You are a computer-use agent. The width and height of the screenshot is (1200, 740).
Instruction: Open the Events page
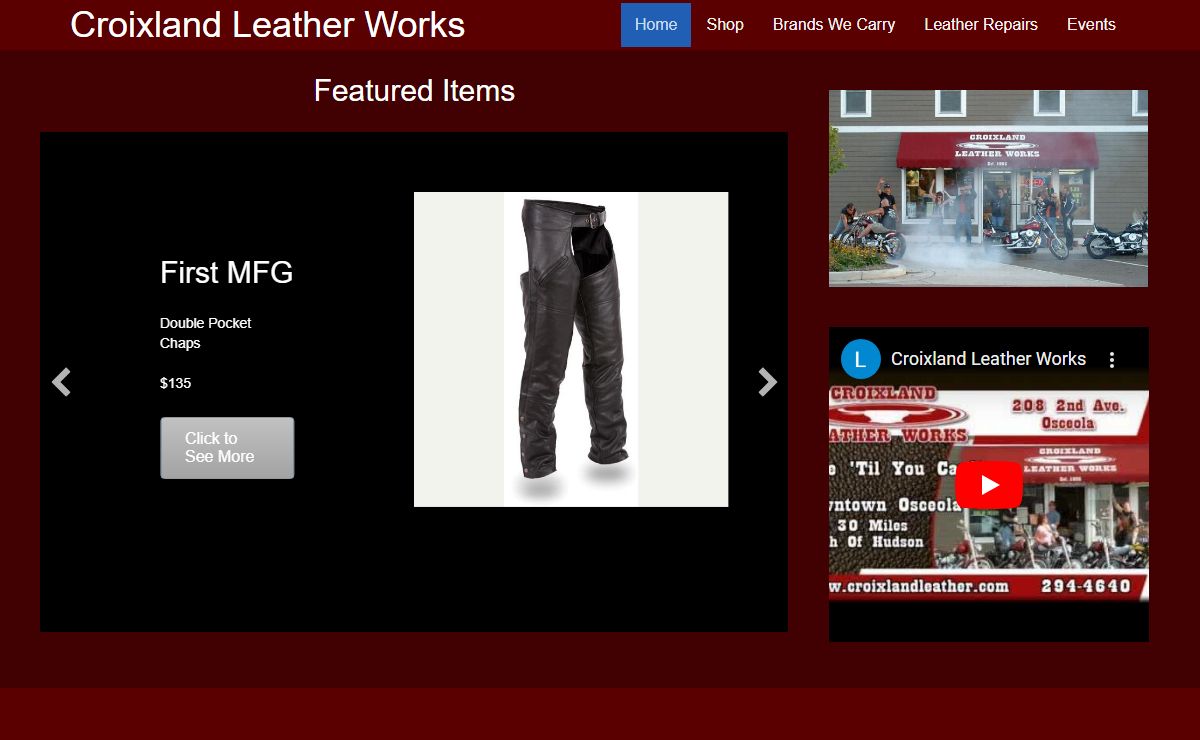1091,25
